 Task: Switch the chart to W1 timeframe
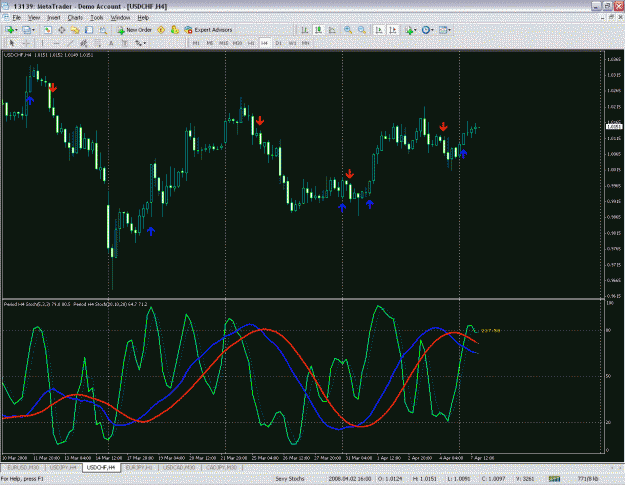tap(292, 43)
